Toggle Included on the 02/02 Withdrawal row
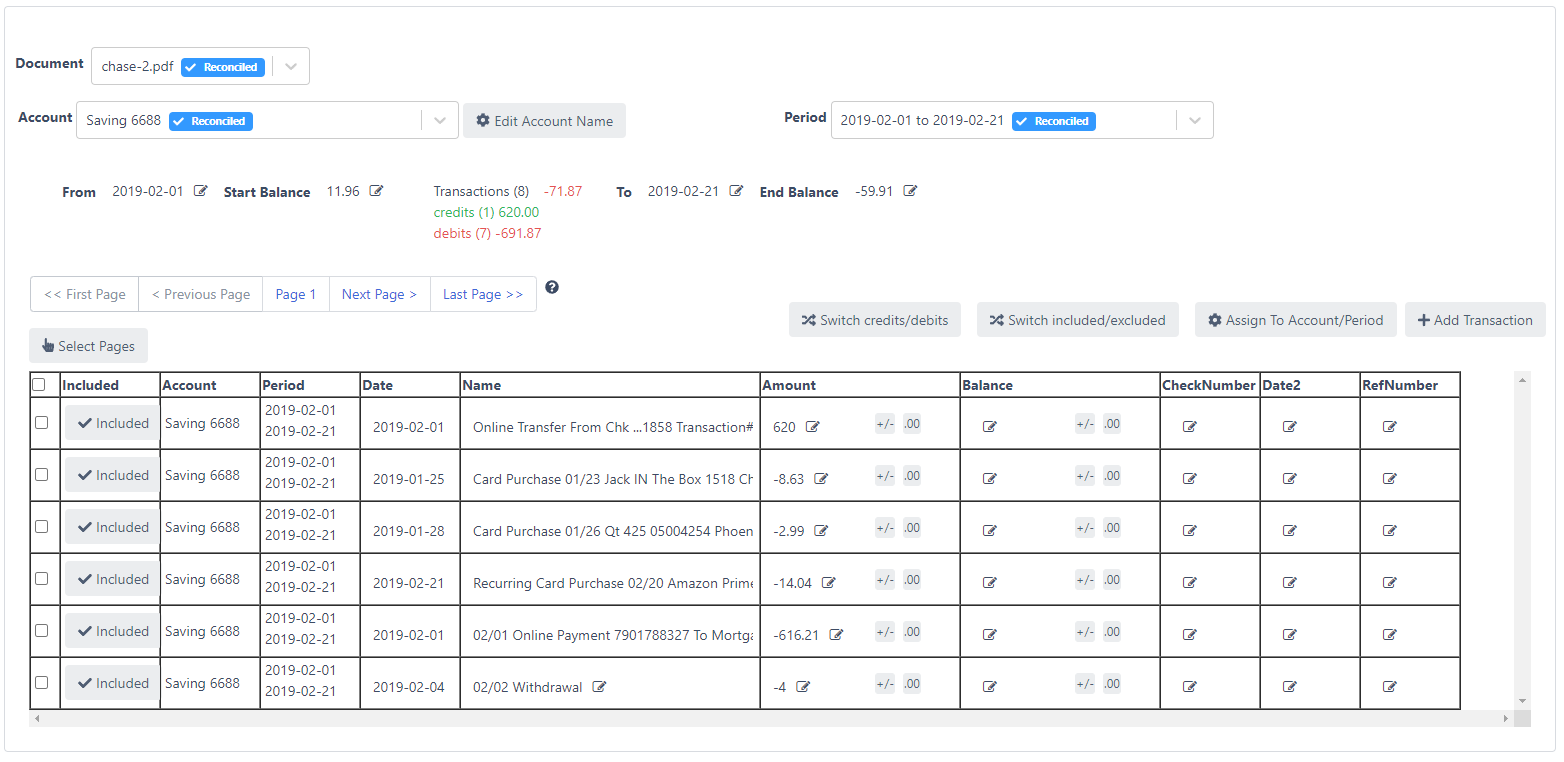 [111, 682]
